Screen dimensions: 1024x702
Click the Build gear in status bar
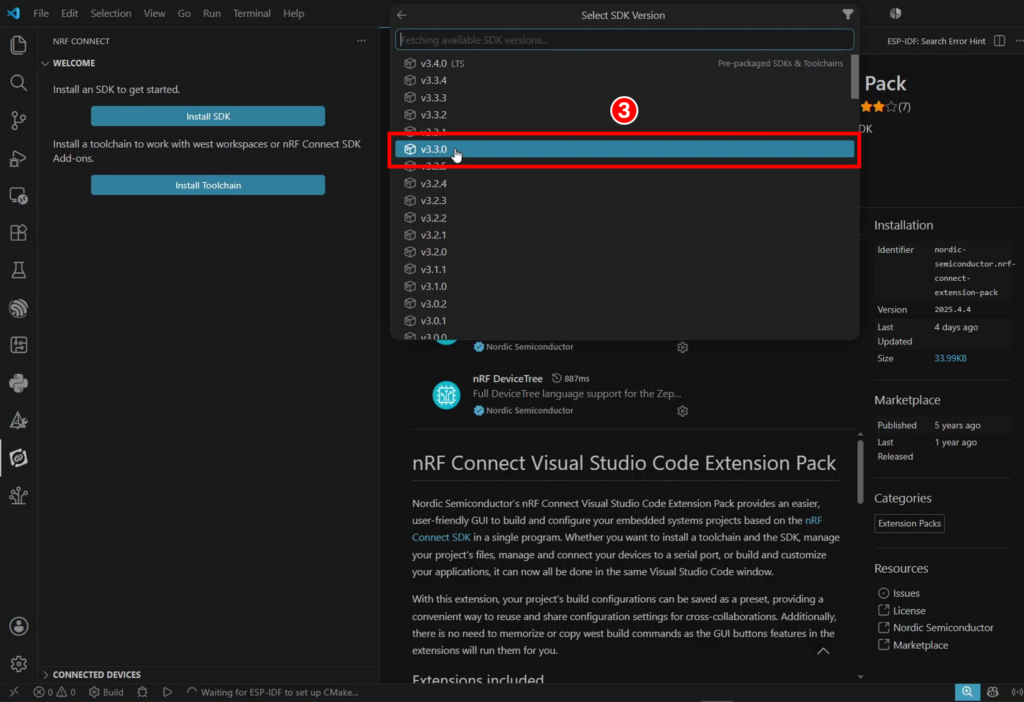point(106,692)
